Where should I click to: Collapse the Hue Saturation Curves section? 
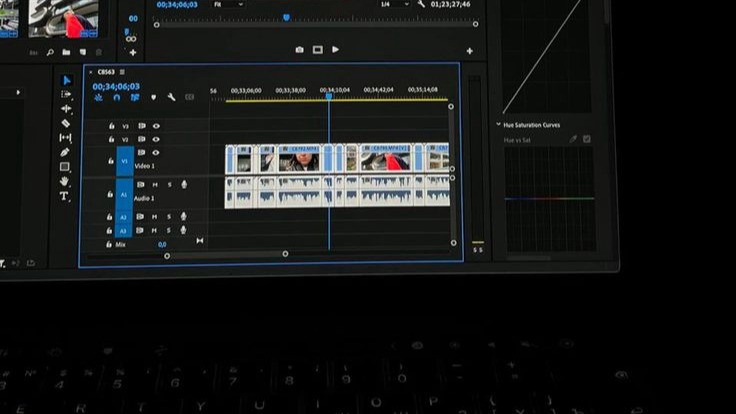[x=498, y=124]
